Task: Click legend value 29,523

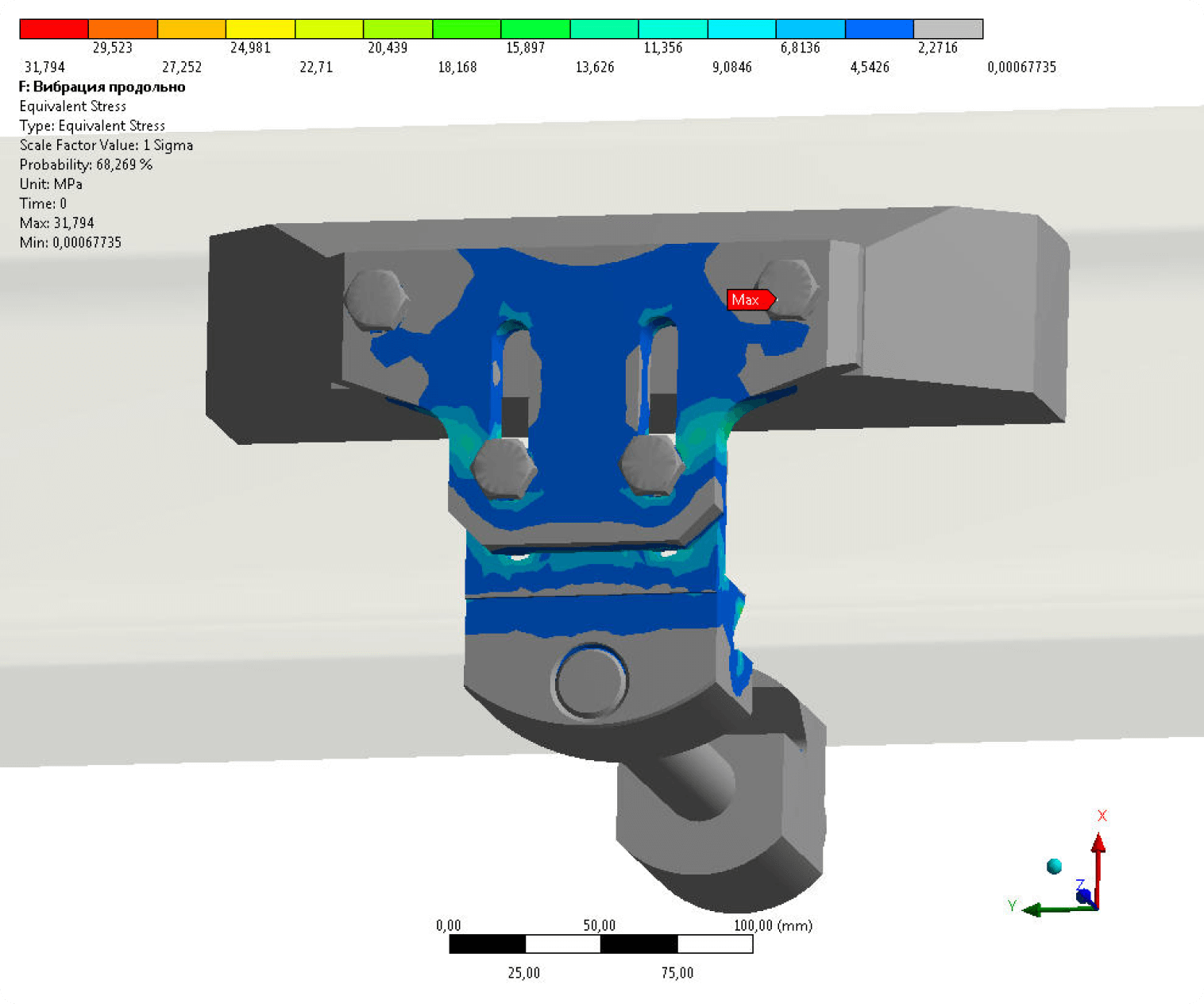Action: 113,48
